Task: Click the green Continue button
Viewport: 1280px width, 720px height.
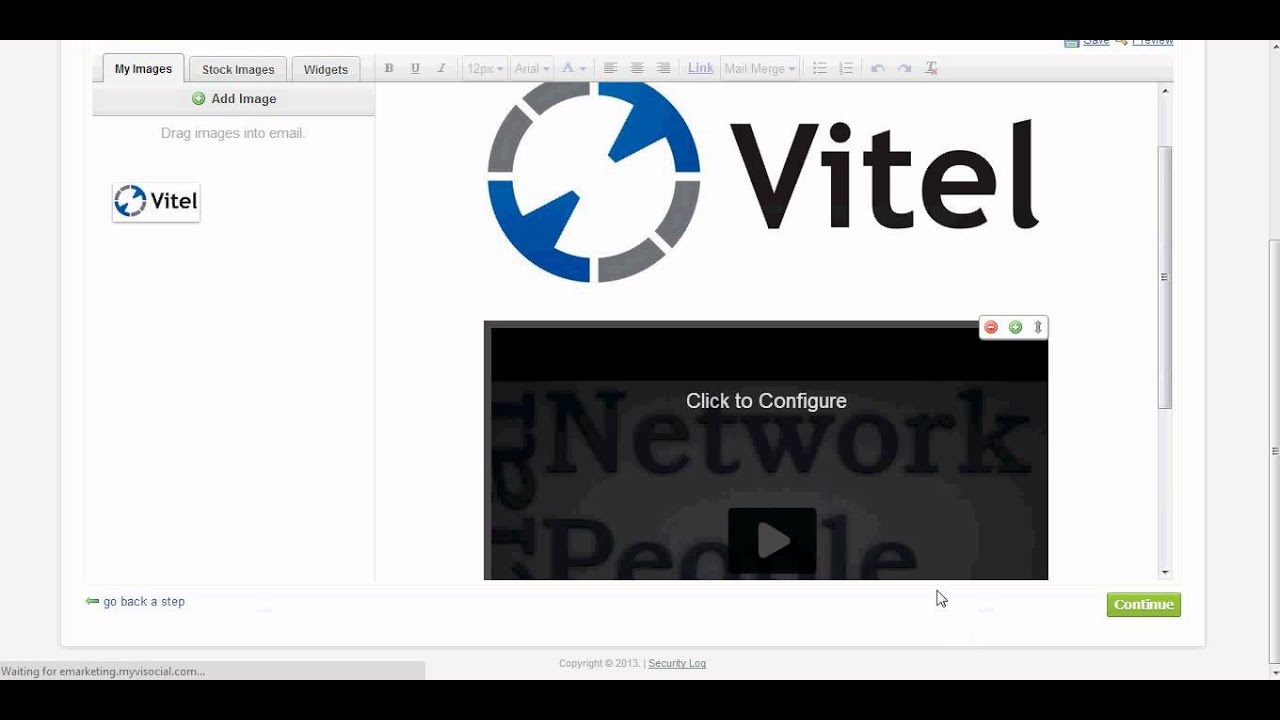Action: (x=1144, y=604)
